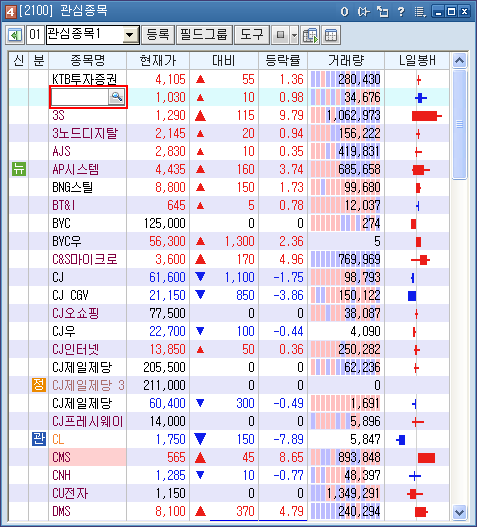Click the empty stock name input field
This screenshot has width=477, height=527.
click(80, 97)
